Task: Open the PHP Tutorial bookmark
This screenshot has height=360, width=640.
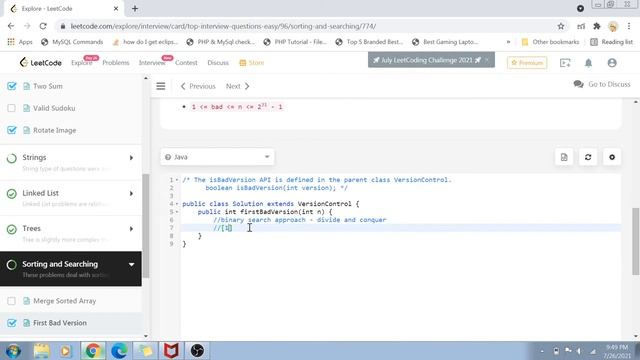Action: (x=295, y=42)
